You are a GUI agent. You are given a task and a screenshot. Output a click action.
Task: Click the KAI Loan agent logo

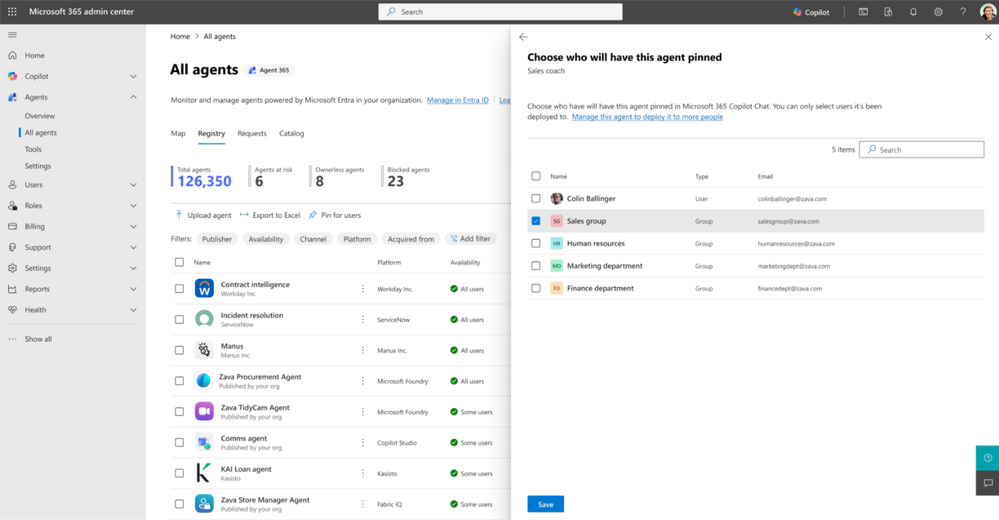pyautogui.click(x=204, y=472)
